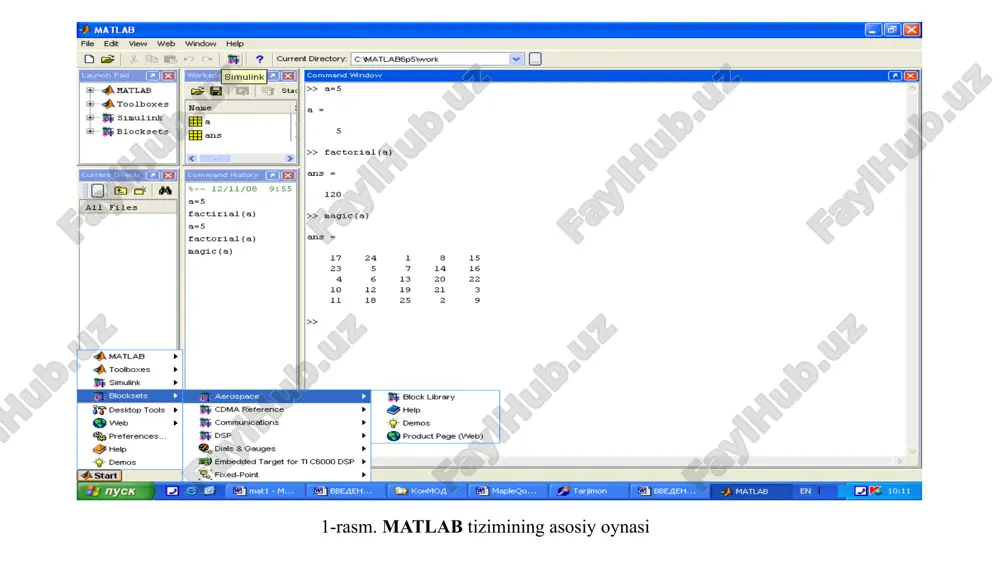Viewport: 1000px width, 562px height.
Task: Select Toolboxes item in Launch Pad tree
Action: pyautogui.click(x=142, y=104)
